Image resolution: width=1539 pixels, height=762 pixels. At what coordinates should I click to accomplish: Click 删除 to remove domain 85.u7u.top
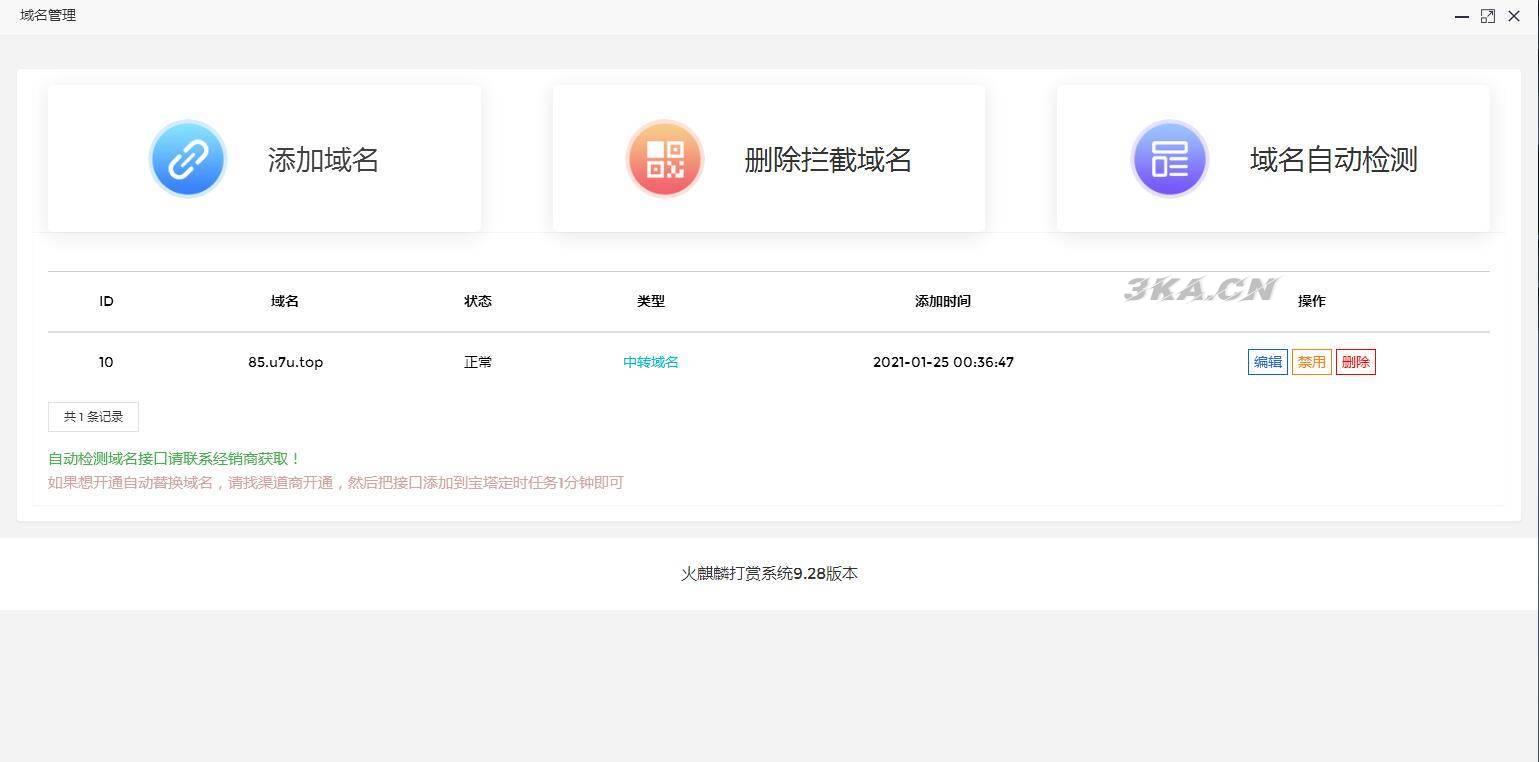[1356, 362]
